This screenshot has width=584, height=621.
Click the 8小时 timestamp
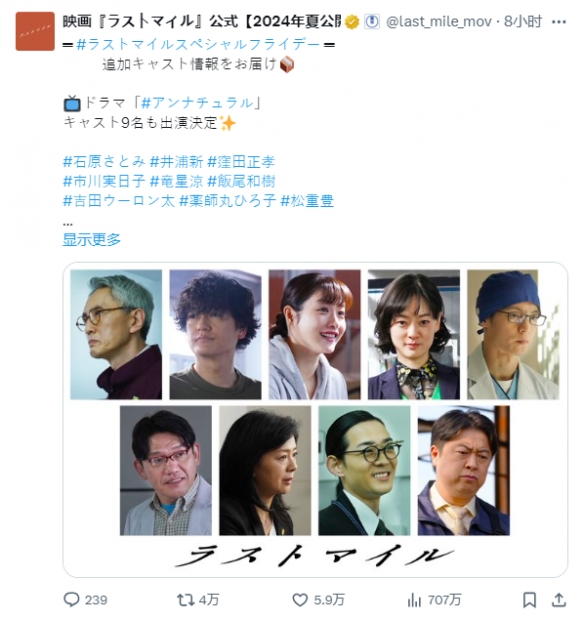(x=523, y=21)
